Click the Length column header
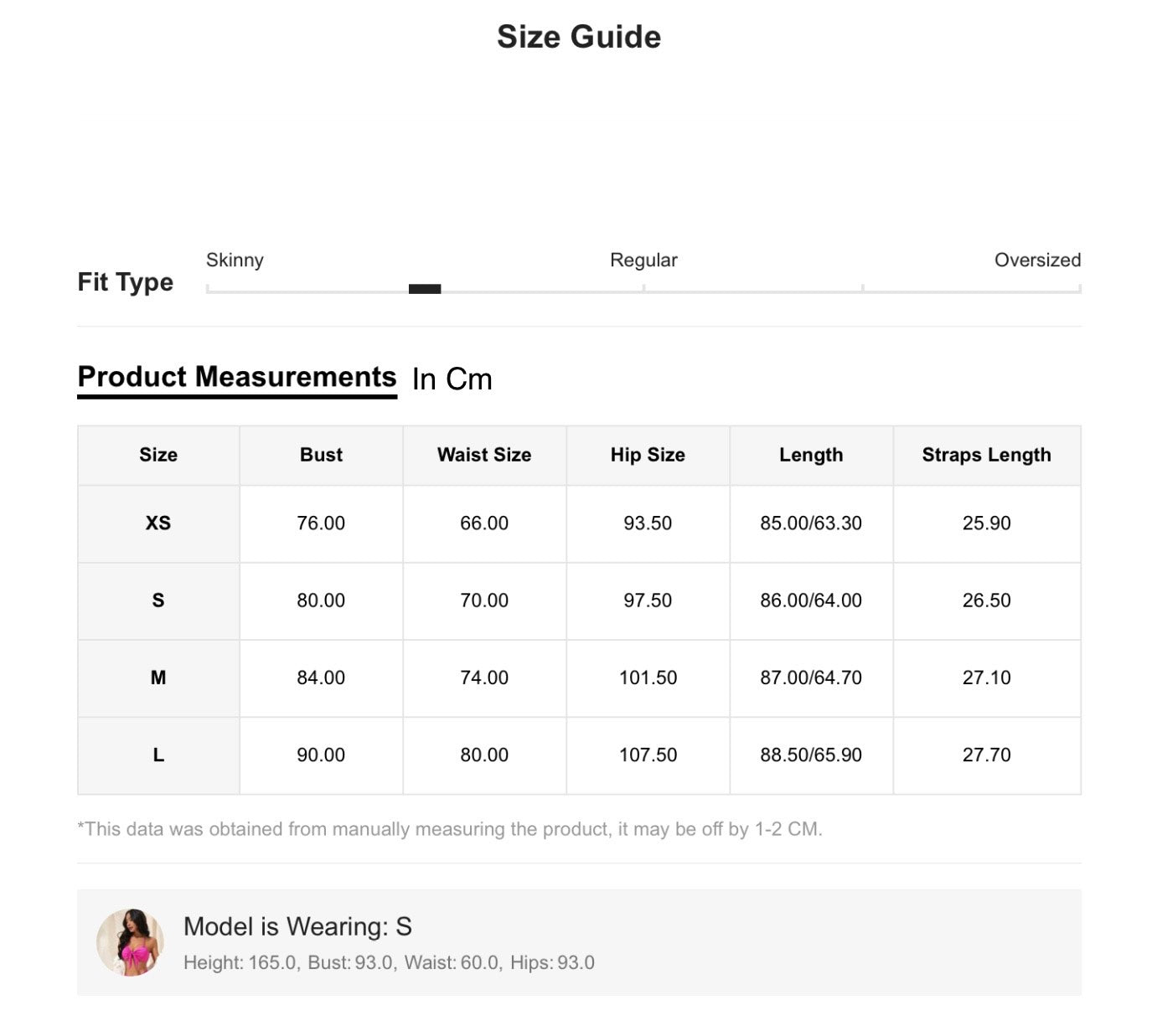 coord(811,455)
